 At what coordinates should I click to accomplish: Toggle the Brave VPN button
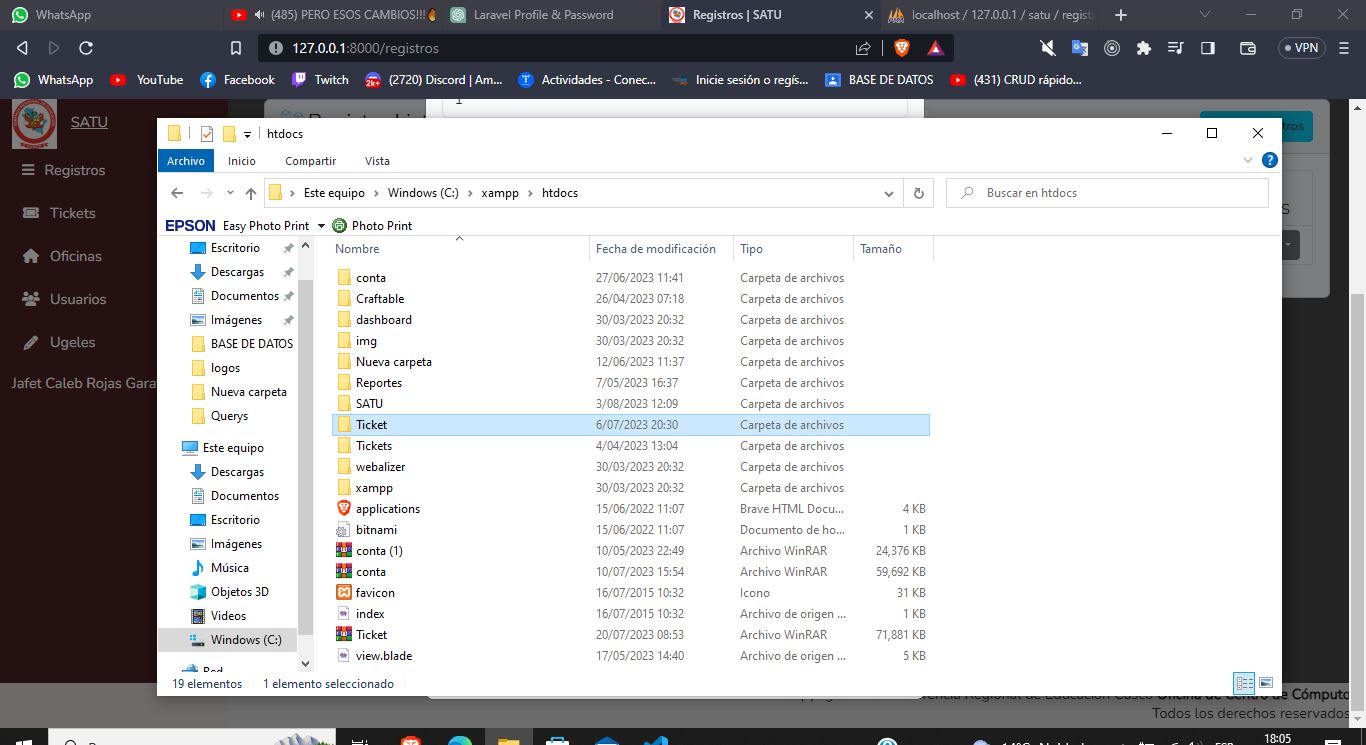pos(1300,47)
